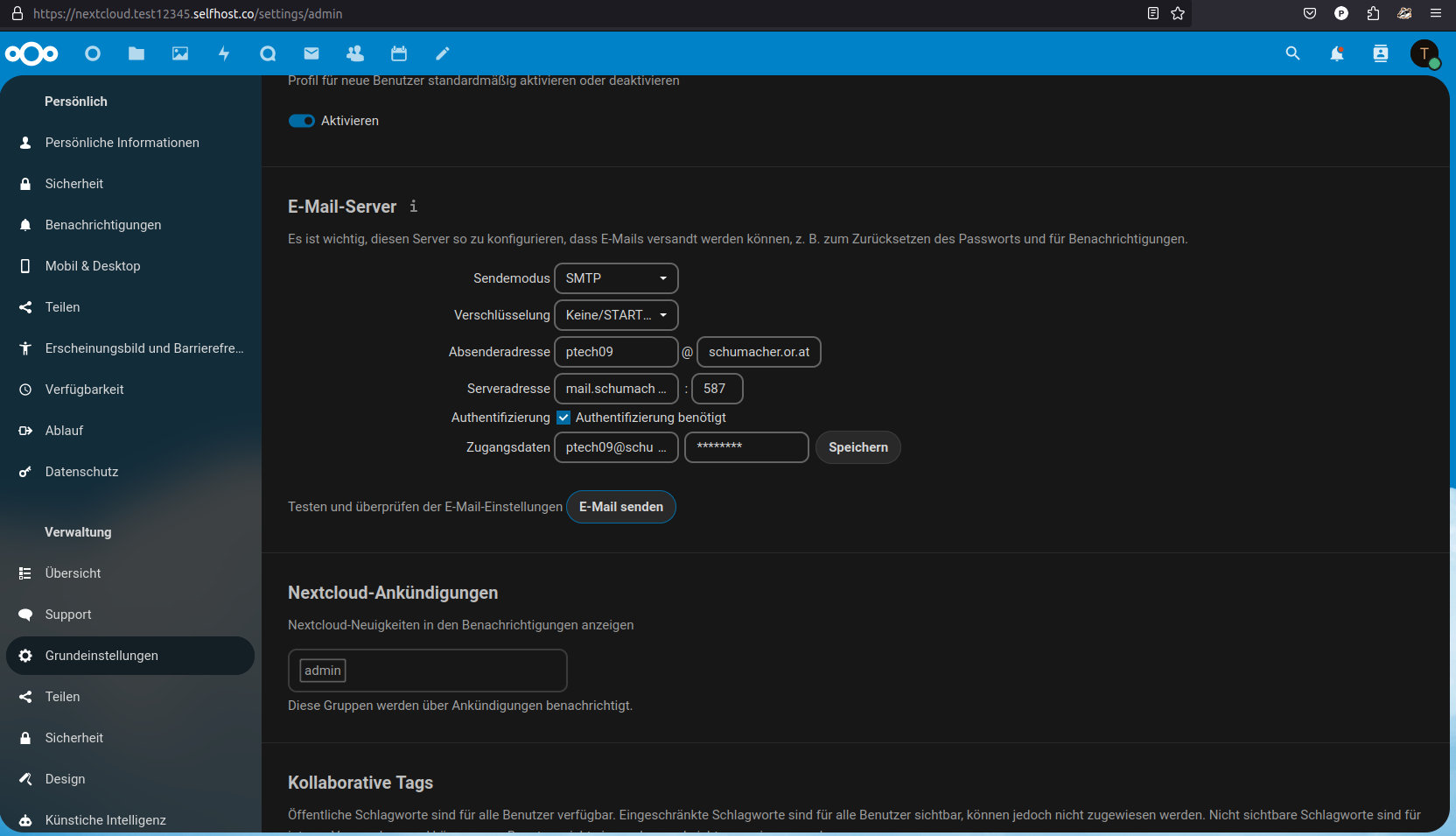Open the Contacts people icon
The height and width of the screenshot is (836, 1456).
pos(355,53)
